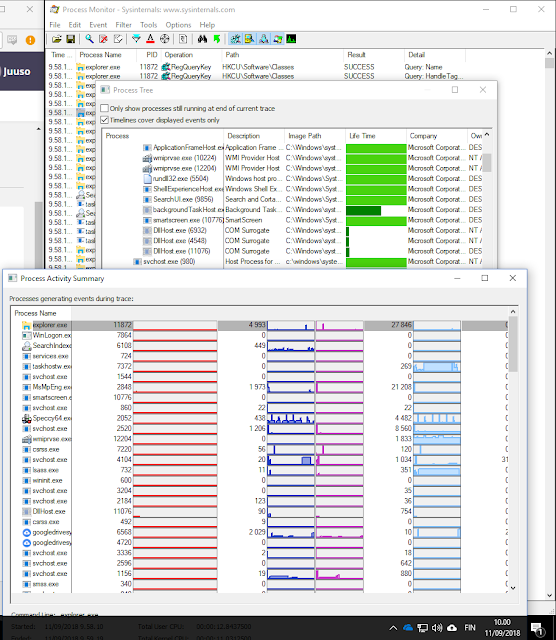The image size is (556, 640).
Task: Click the Find binoculars icon
Action: [202, 39]
